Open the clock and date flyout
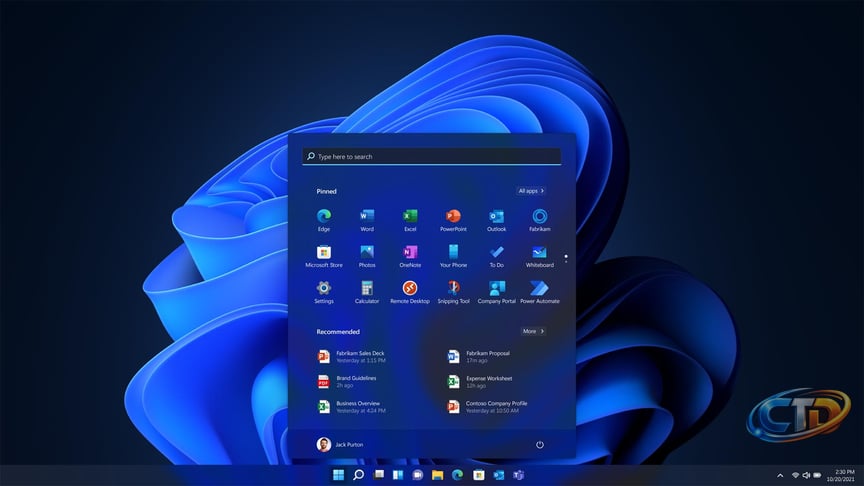Viewport: 864px width, 486px height. tap(840, 476)
